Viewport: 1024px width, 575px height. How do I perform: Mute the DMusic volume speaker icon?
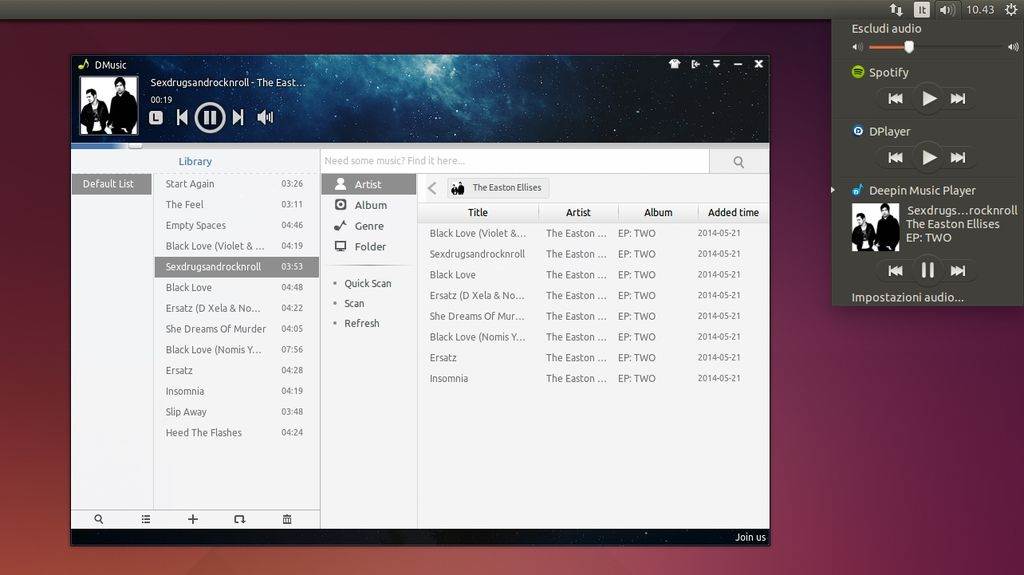265,118
